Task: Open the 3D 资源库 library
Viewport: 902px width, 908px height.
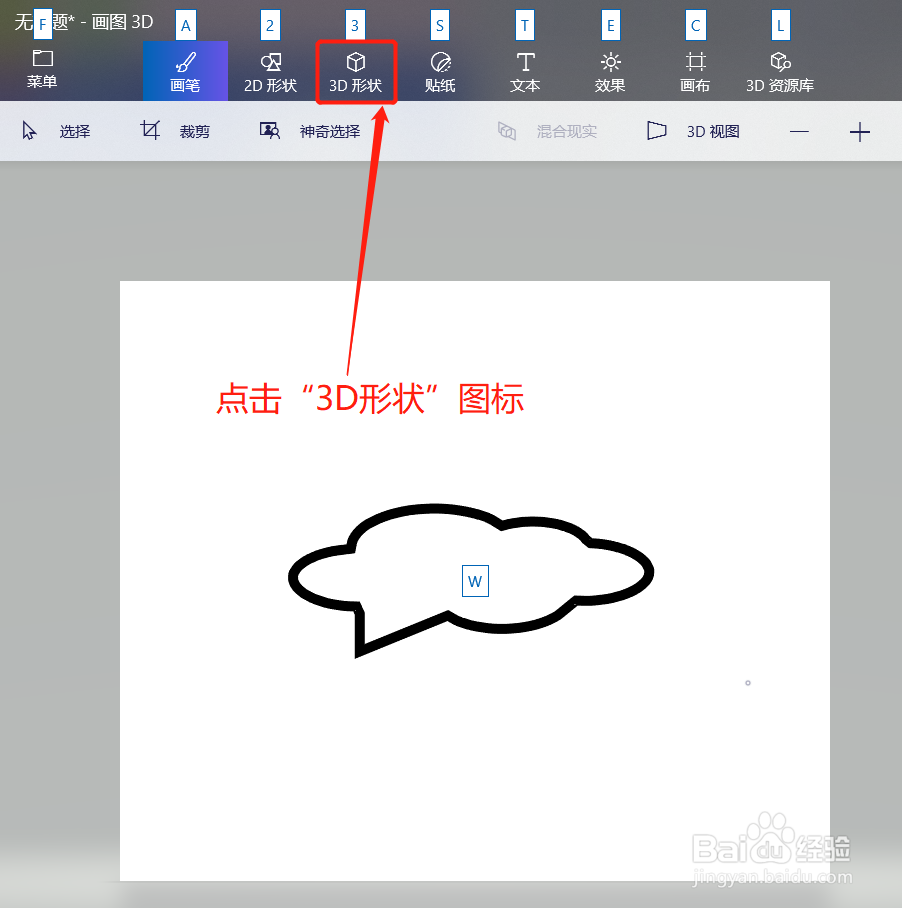Action: click(779, 70)
